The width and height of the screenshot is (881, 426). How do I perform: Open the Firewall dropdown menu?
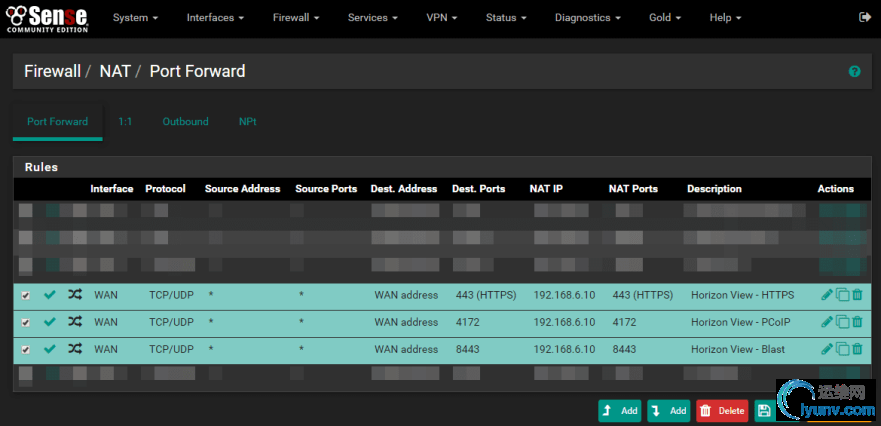296,17
